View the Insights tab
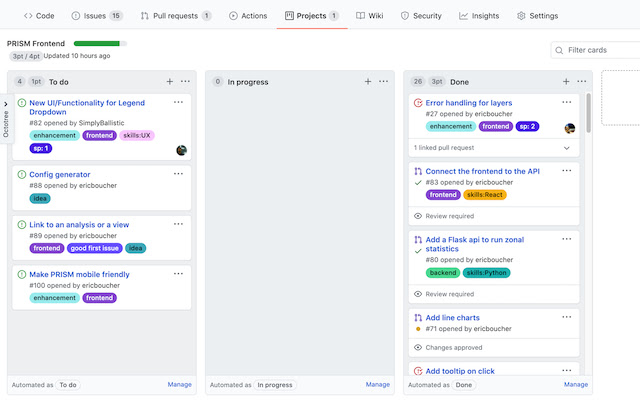 [479, 16]
